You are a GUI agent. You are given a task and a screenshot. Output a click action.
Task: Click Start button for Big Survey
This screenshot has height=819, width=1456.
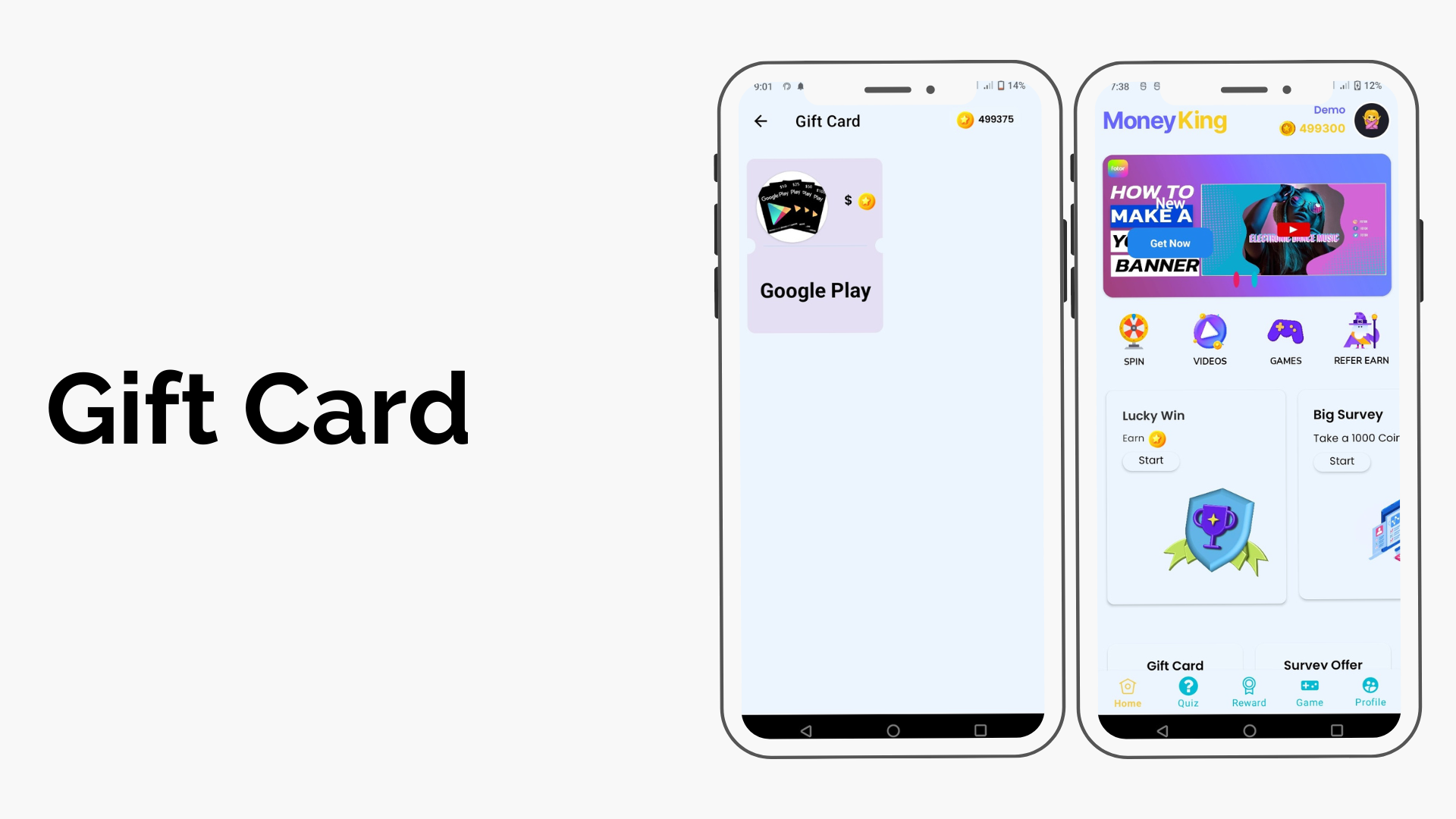click(x=1342, y=461)
